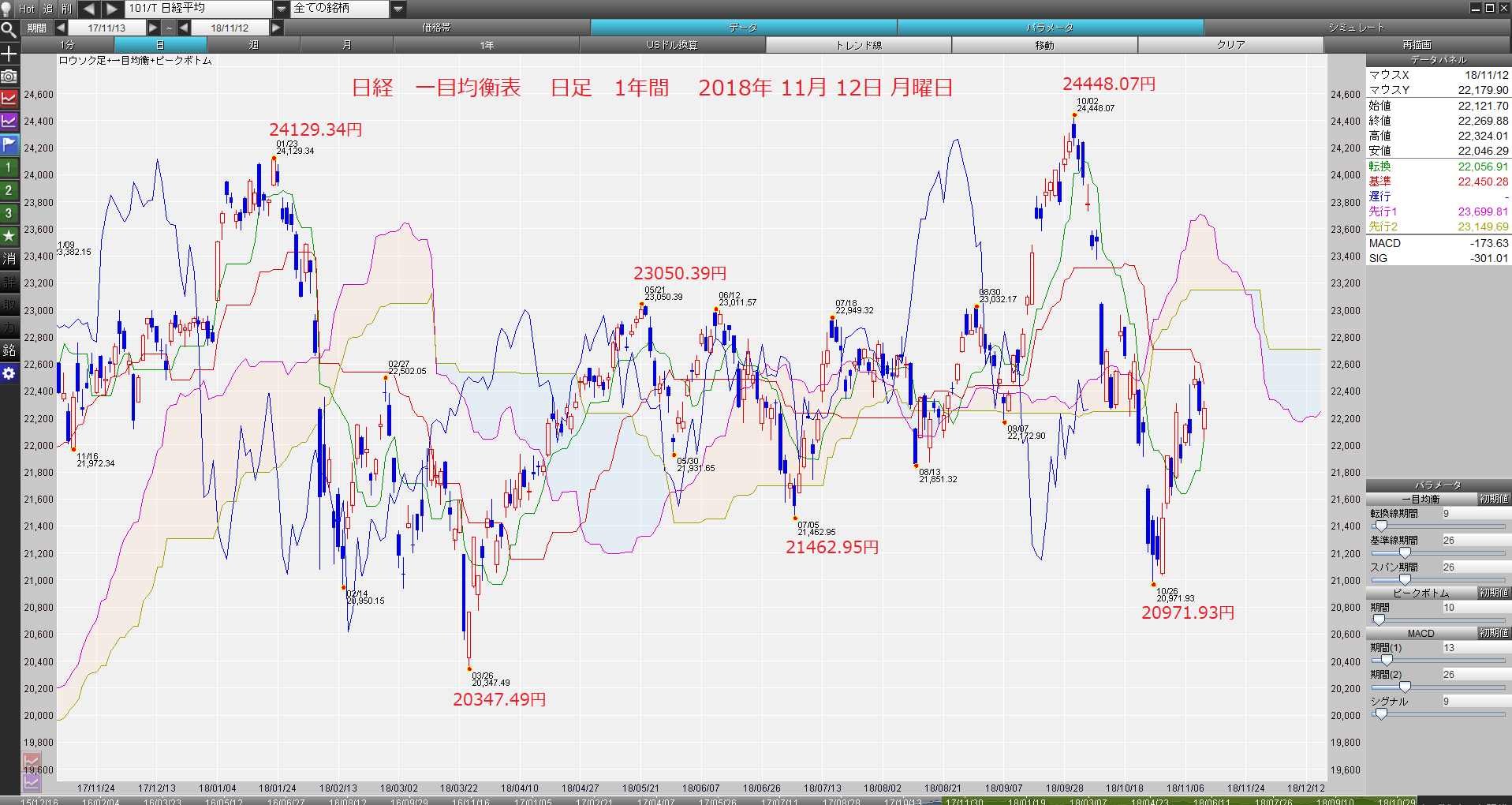This screenshot has width=1512, height=805.
Task: Click the green star favorites icon
Action: point(9,236)
